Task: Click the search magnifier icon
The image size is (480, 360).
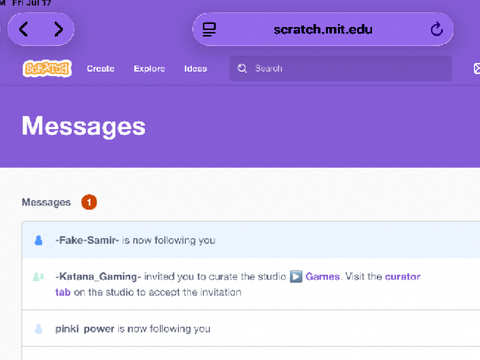Action: click(x=242, y=68)
